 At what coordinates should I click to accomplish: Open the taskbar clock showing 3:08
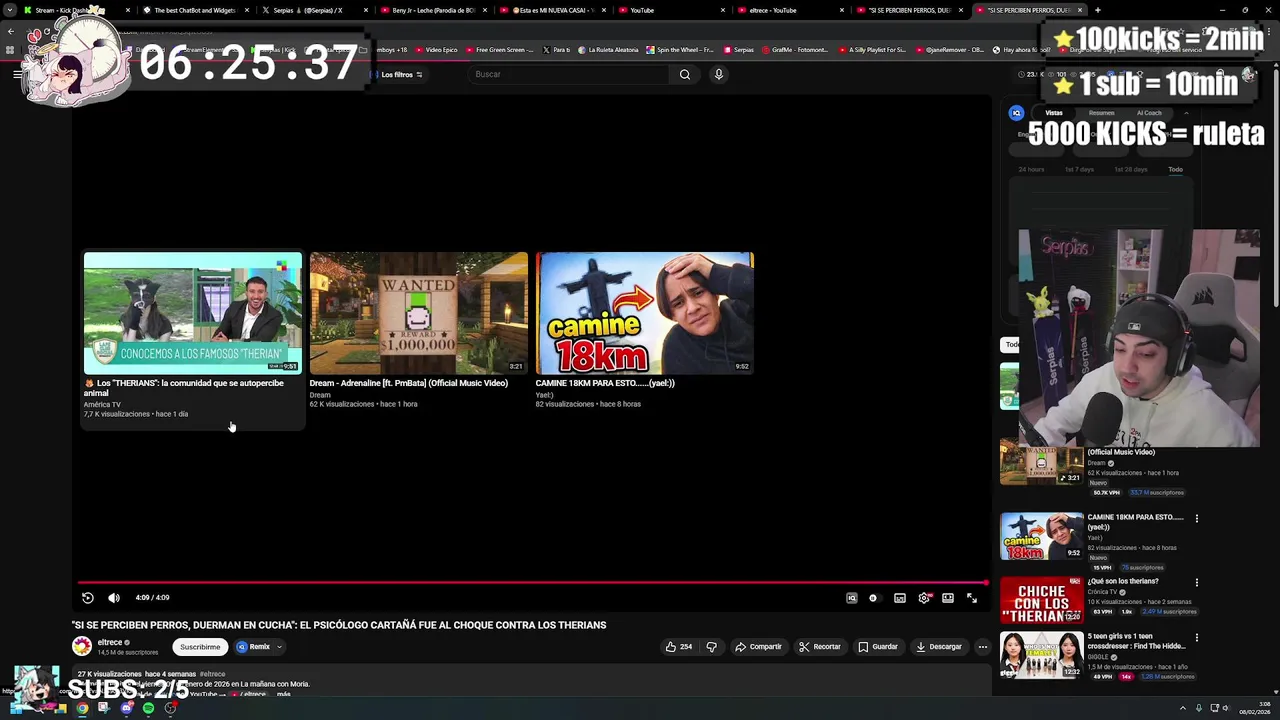click(x=1254, y=708)
